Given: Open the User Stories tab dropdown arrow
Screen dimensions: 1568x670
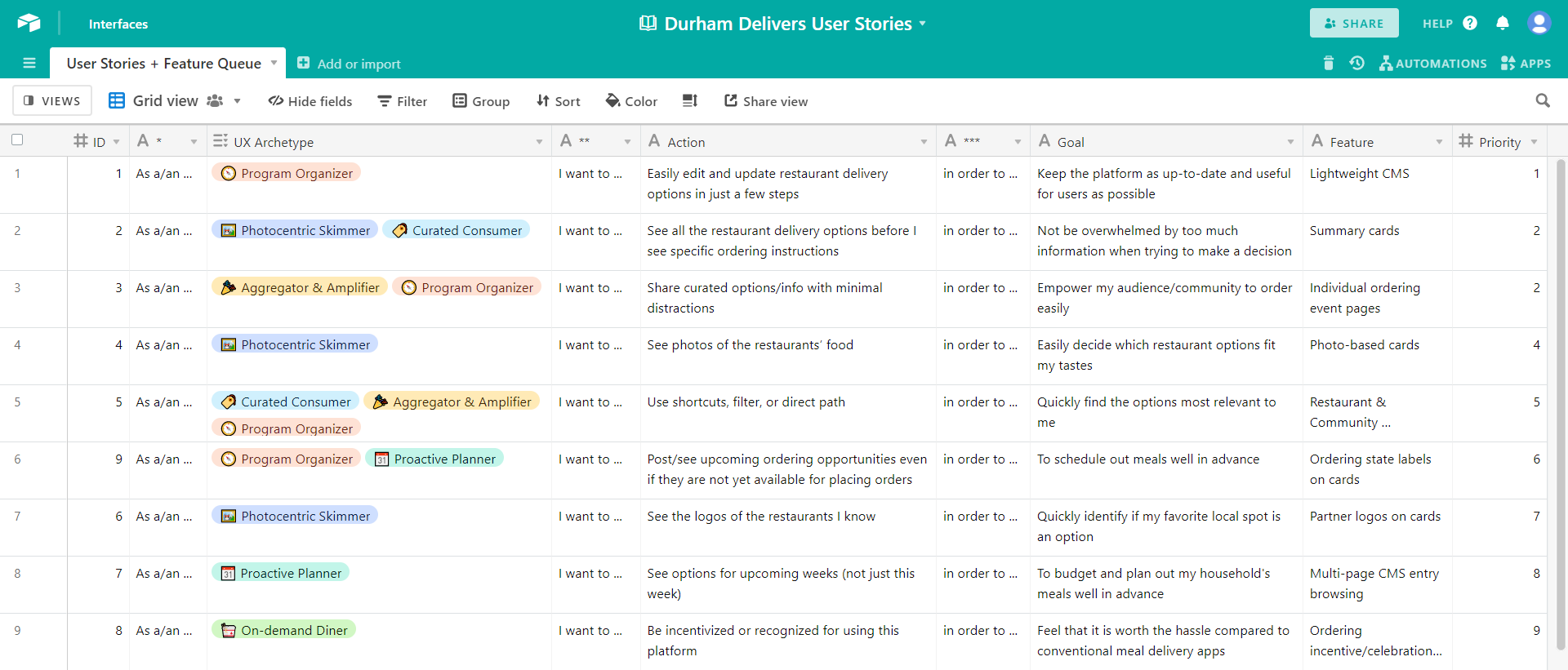Looking at the screenshot, I should (x=274, y=62).
